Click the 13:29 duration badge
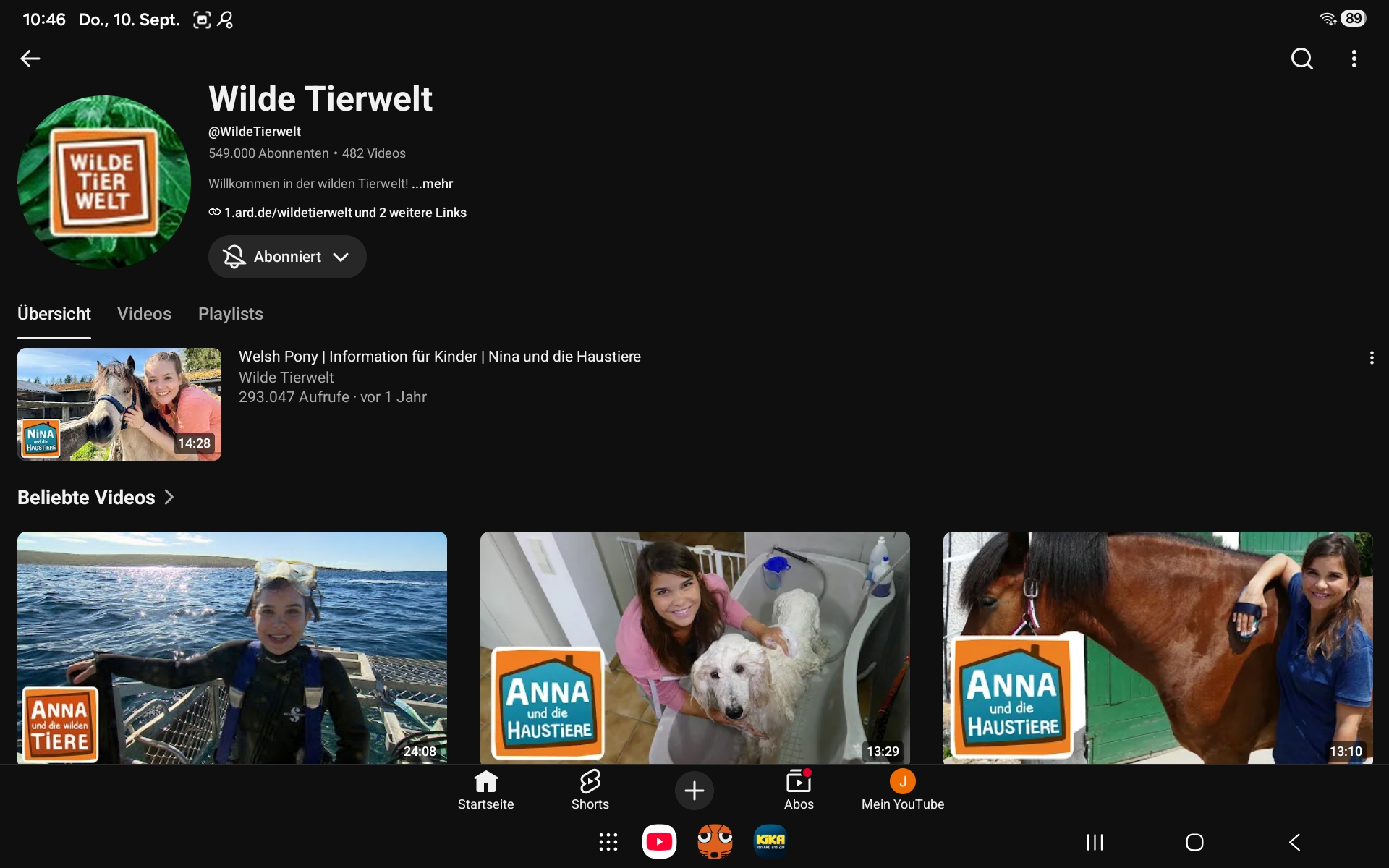The image size is (1389, 868). [883, 752]
